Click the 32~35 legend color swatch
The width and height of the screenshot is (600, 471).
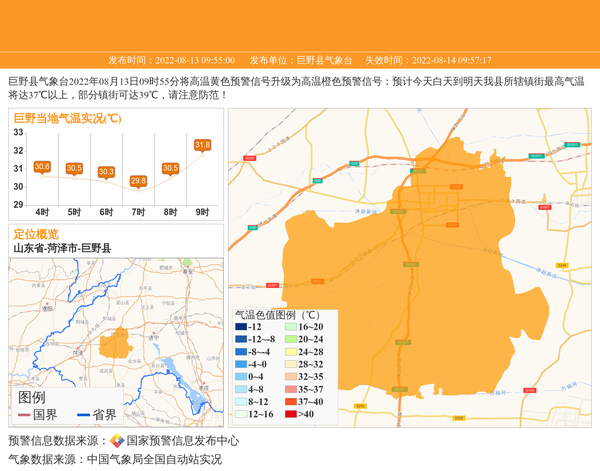(x=292, y=377)
